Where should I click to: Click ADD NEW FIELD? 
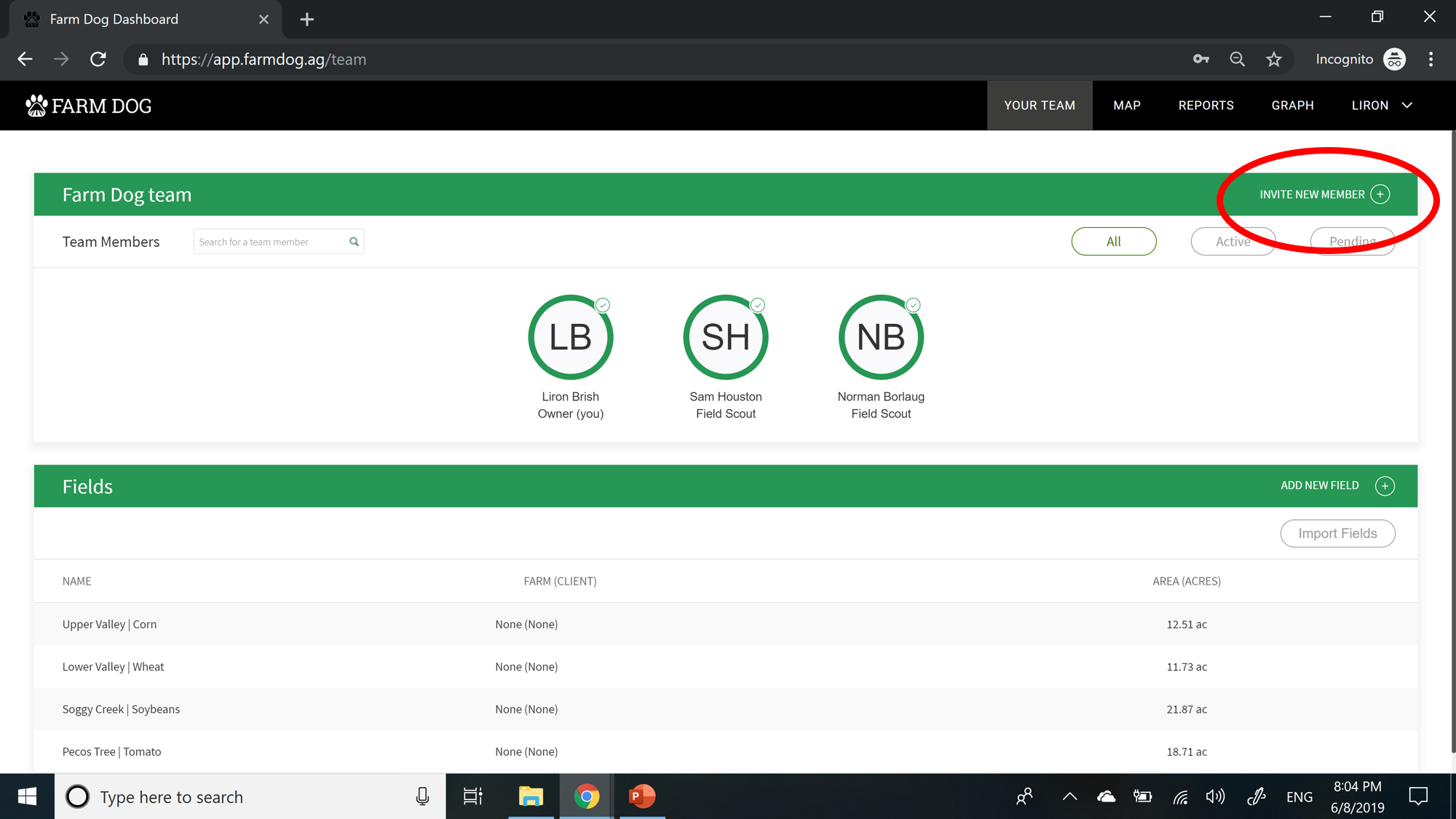[x=1319, y=486]
